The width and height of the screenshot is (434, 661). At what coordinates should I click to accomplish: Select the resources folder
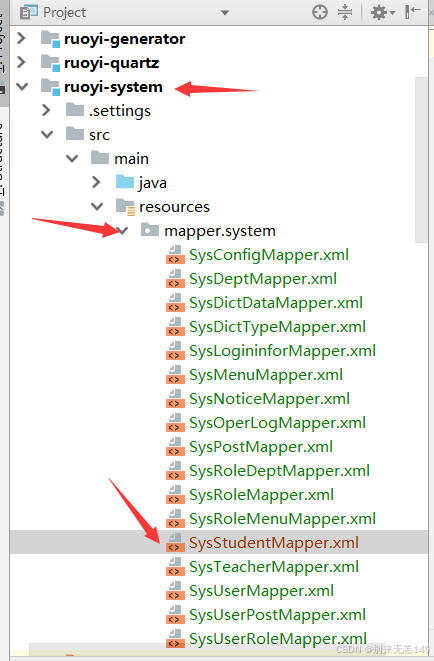pyautogui.click(x=174, y=207)
